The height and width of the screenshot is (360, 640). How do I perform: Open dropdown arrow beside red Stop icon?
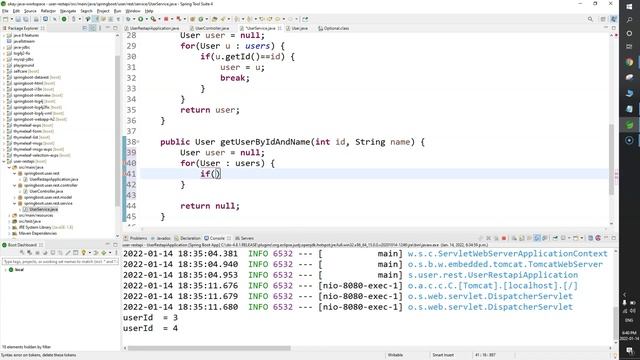171,19
